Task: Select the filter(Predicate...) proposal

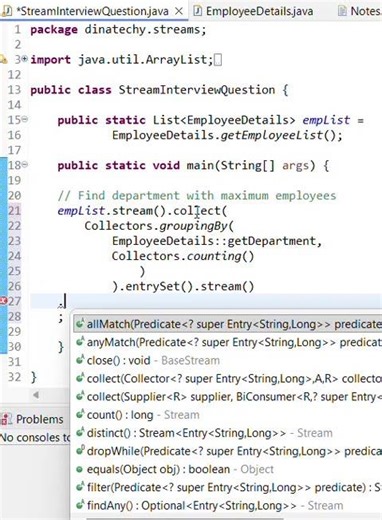Action: (228, 487)
